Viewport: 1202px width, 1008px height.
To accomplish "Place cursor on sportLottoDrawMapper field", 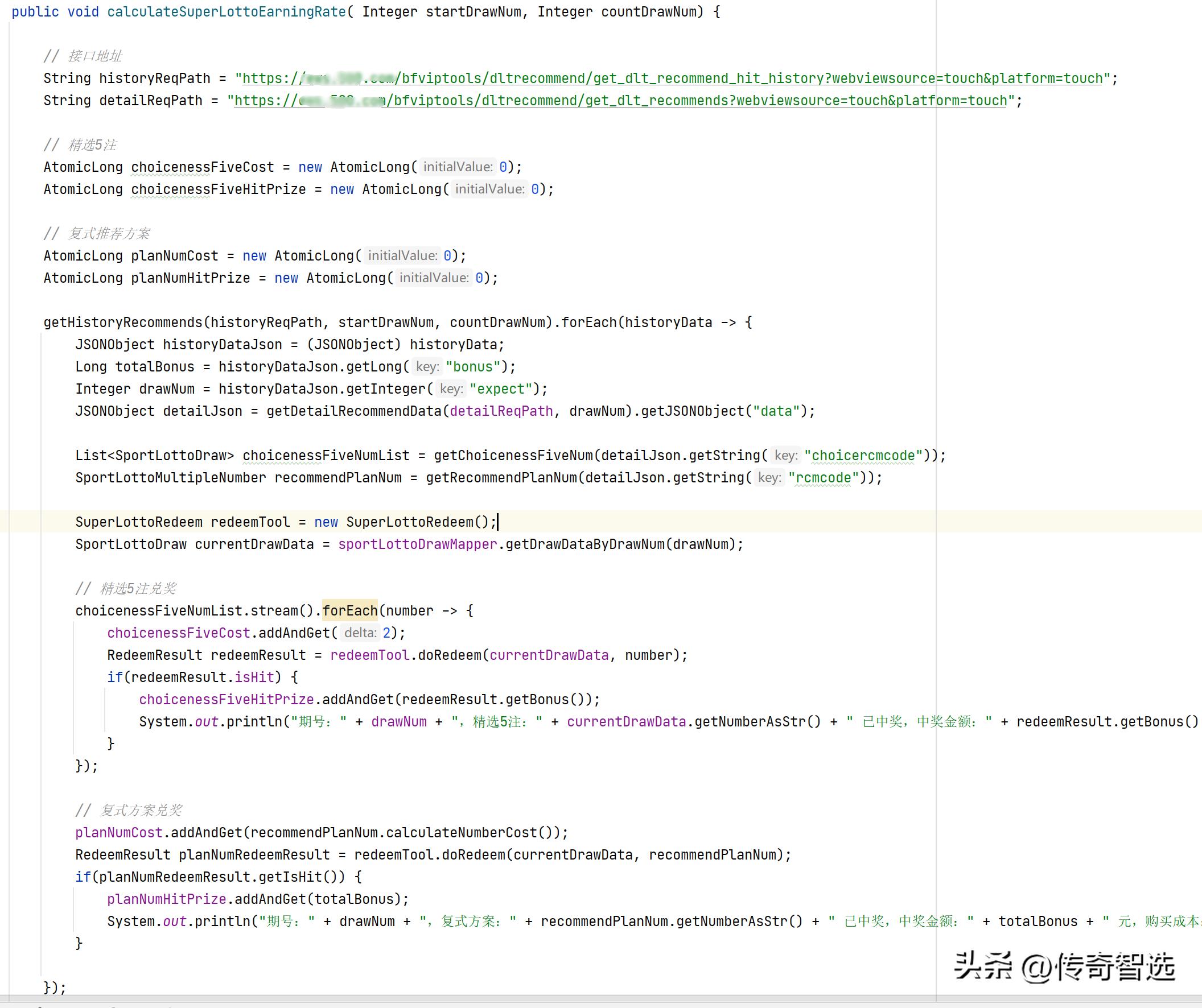I will tap(417, 544).
